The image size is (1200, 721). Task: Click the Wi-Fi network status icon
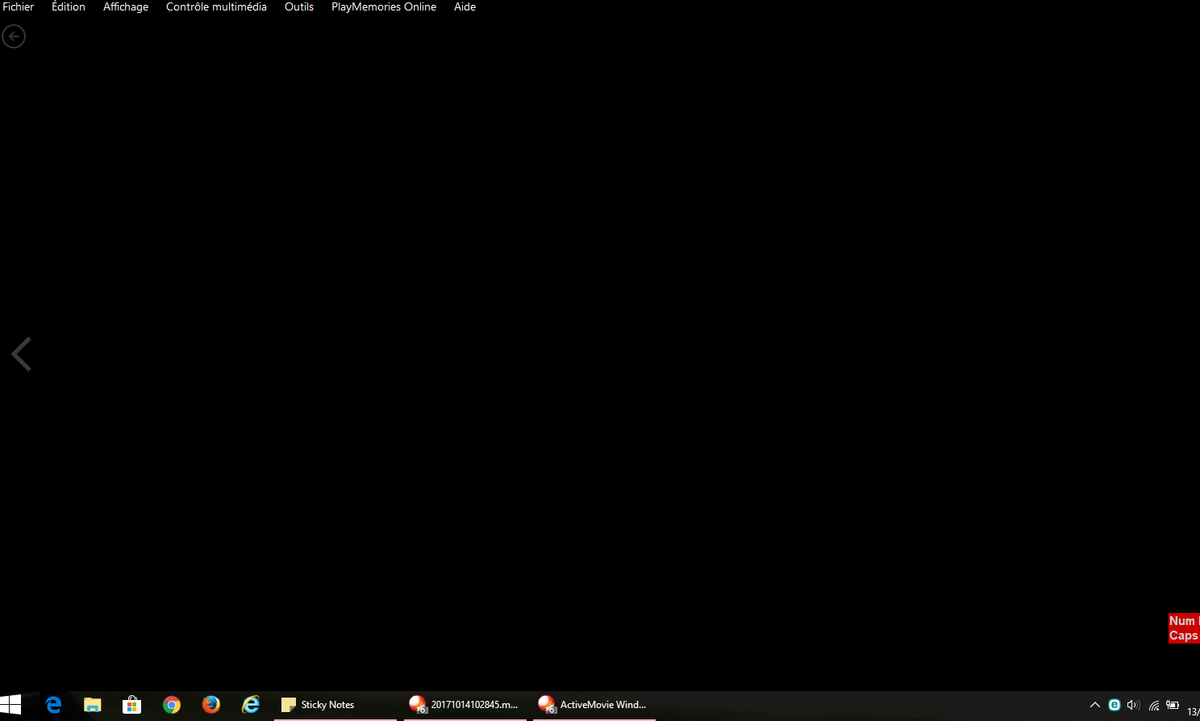point(1153,704)
